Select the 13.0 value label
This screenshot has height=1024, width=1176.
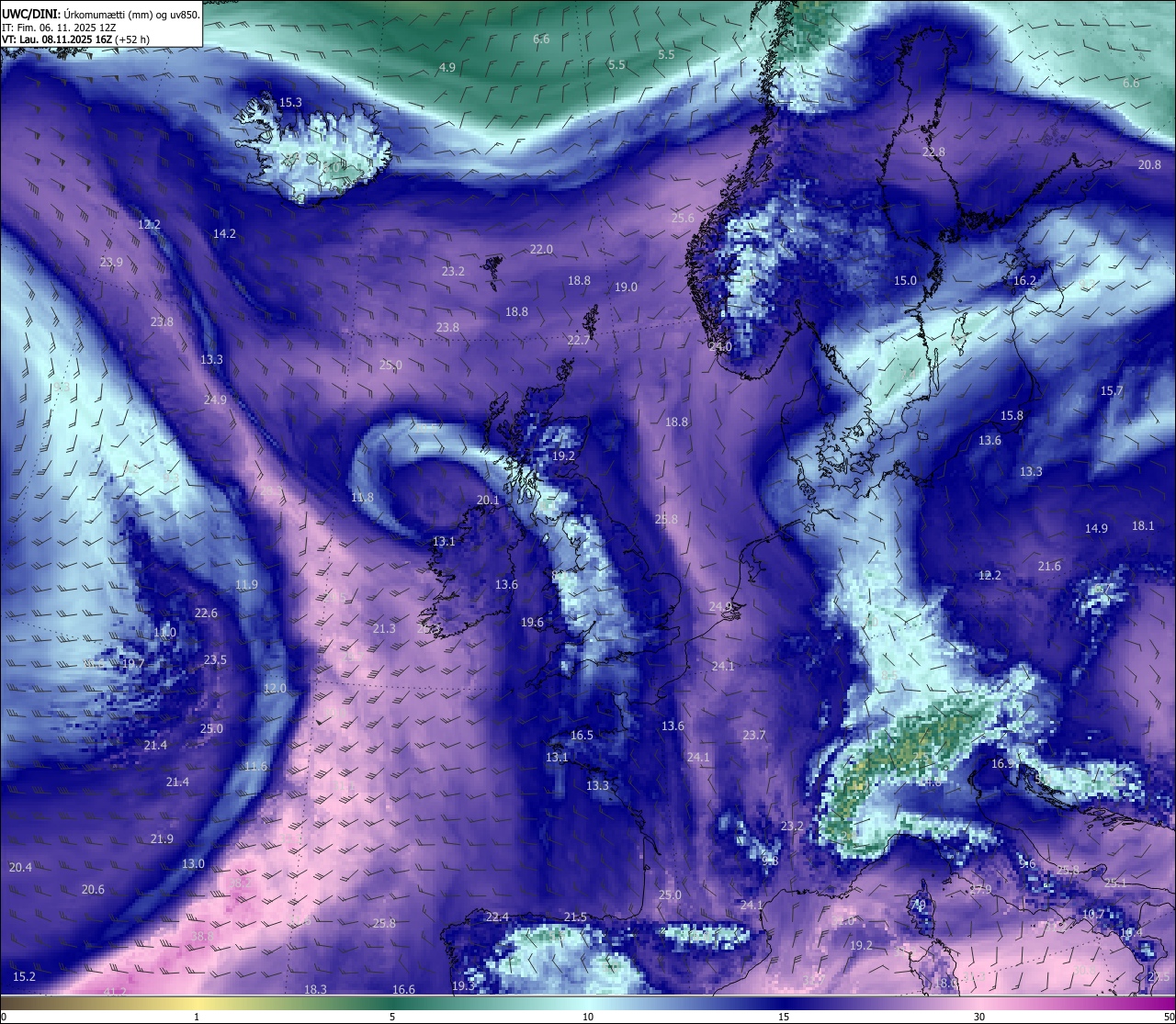coord(193,864)
